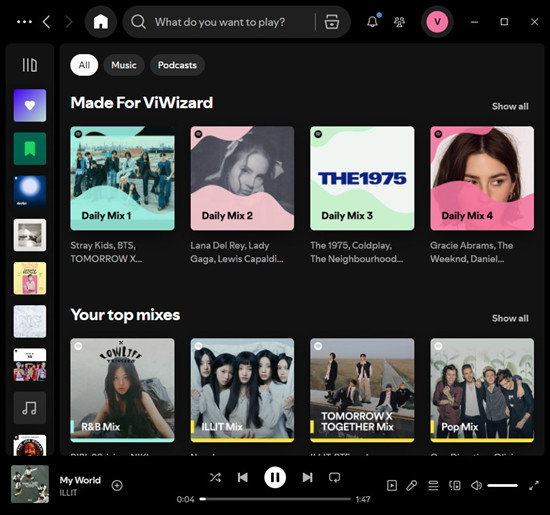The width and height of the screenshot is (550, 515).
Task: Select the Podcasts filter chip
Action: [177, 65]
